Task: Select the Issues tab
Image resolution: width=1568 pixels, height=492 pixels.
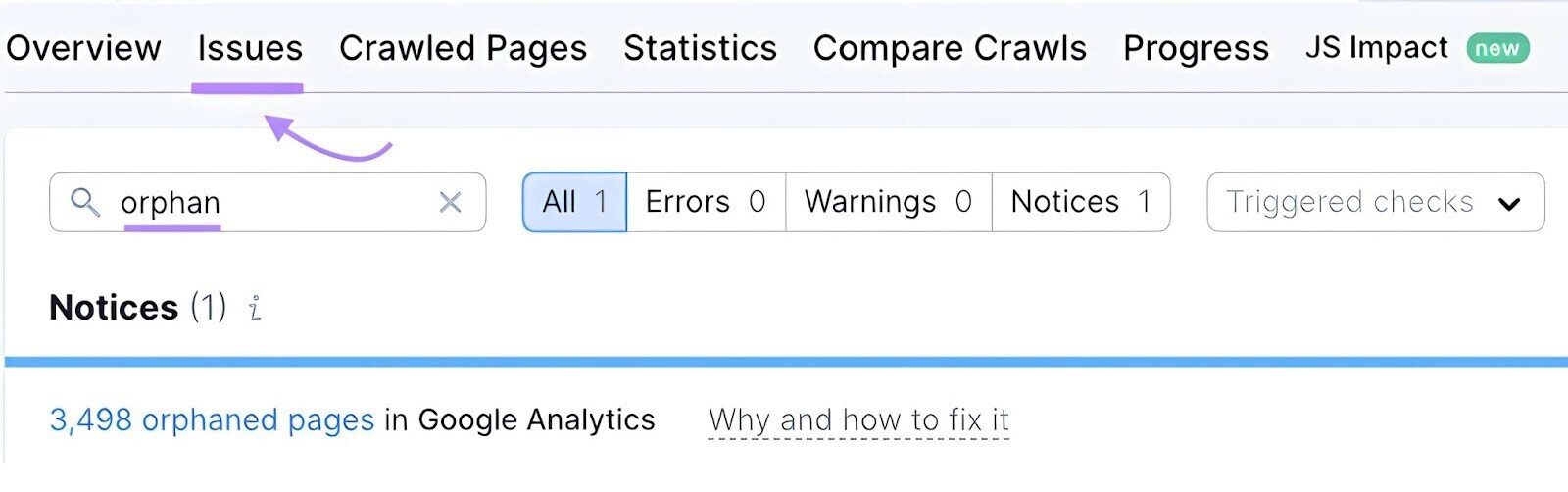Action: click(250, 48)
